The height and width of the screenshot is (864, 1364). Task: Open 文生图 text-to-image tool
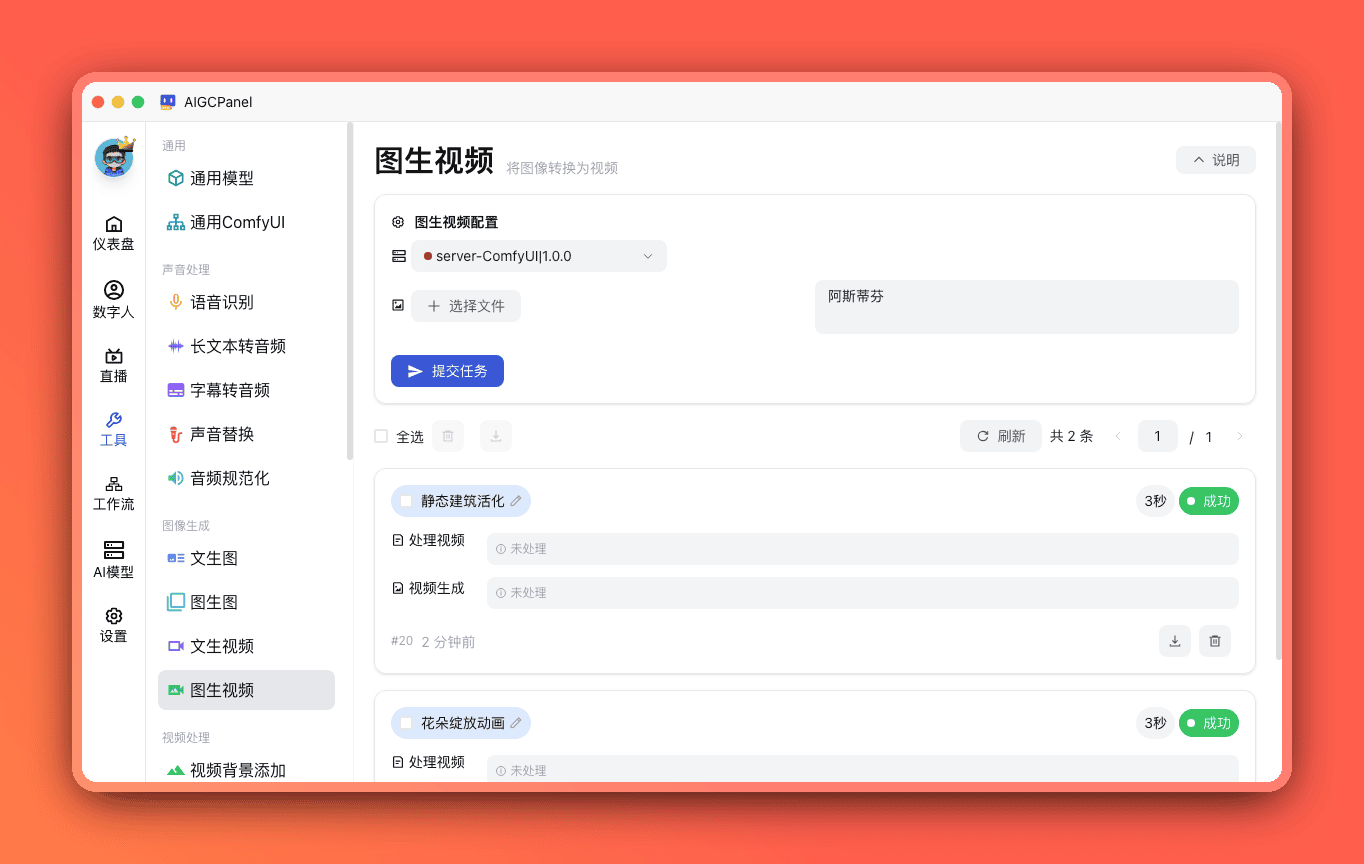[246, 558]
